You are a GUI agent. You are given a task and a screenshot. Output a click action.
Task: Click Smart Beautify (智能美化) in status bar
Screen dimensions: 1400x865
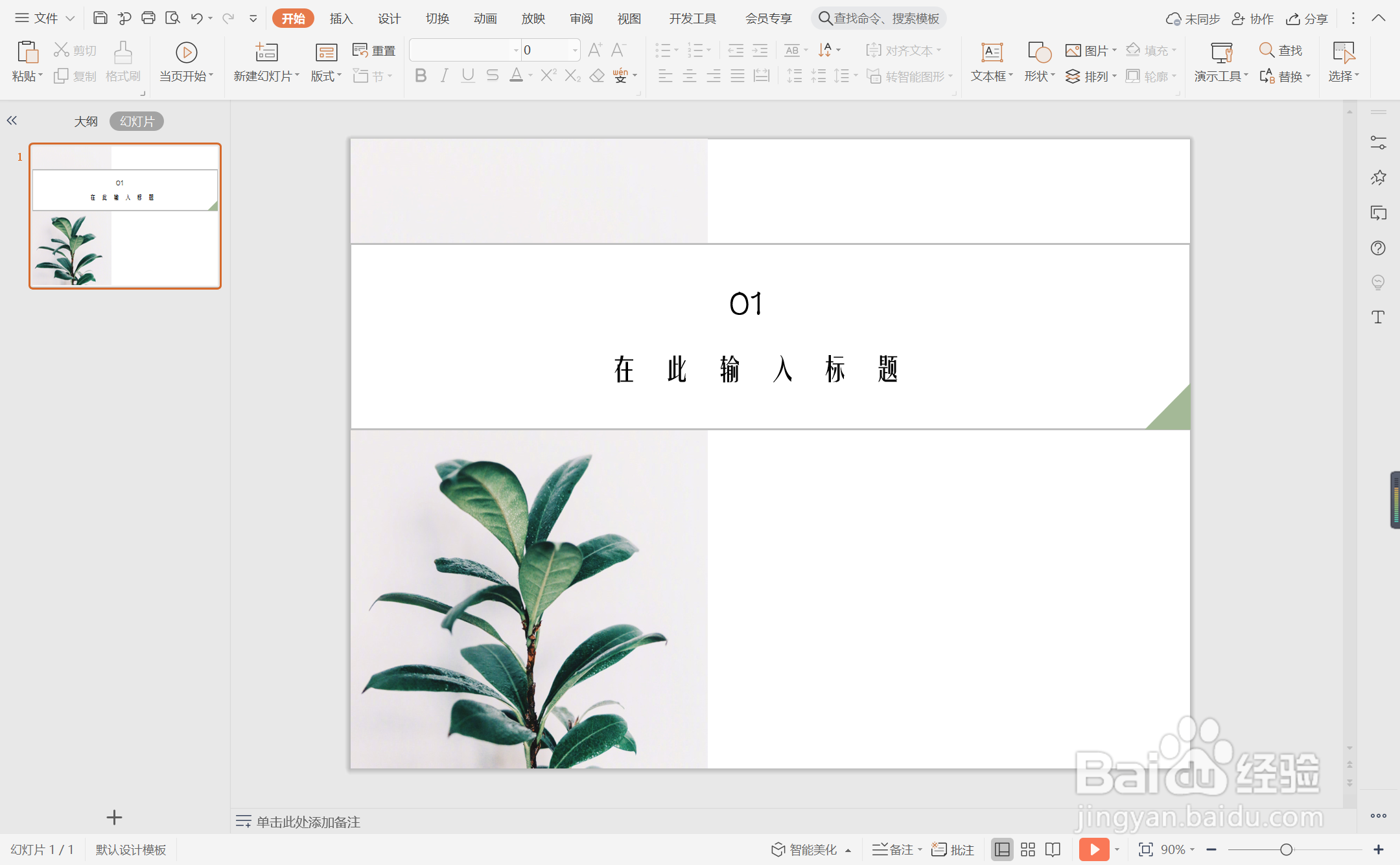(x=811, y=849)
